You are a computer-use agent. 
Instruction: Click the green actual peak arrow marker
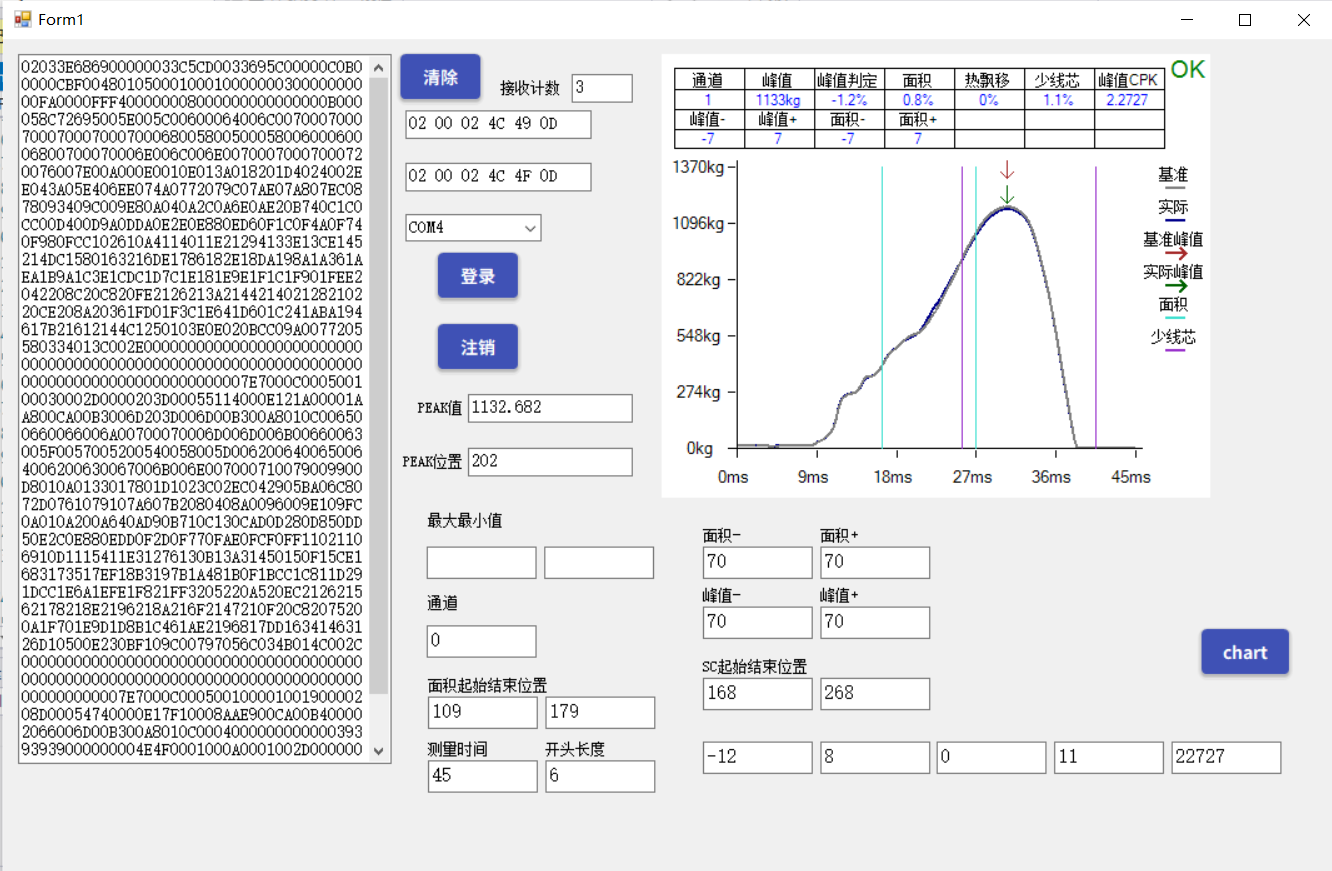point(1007,193)
